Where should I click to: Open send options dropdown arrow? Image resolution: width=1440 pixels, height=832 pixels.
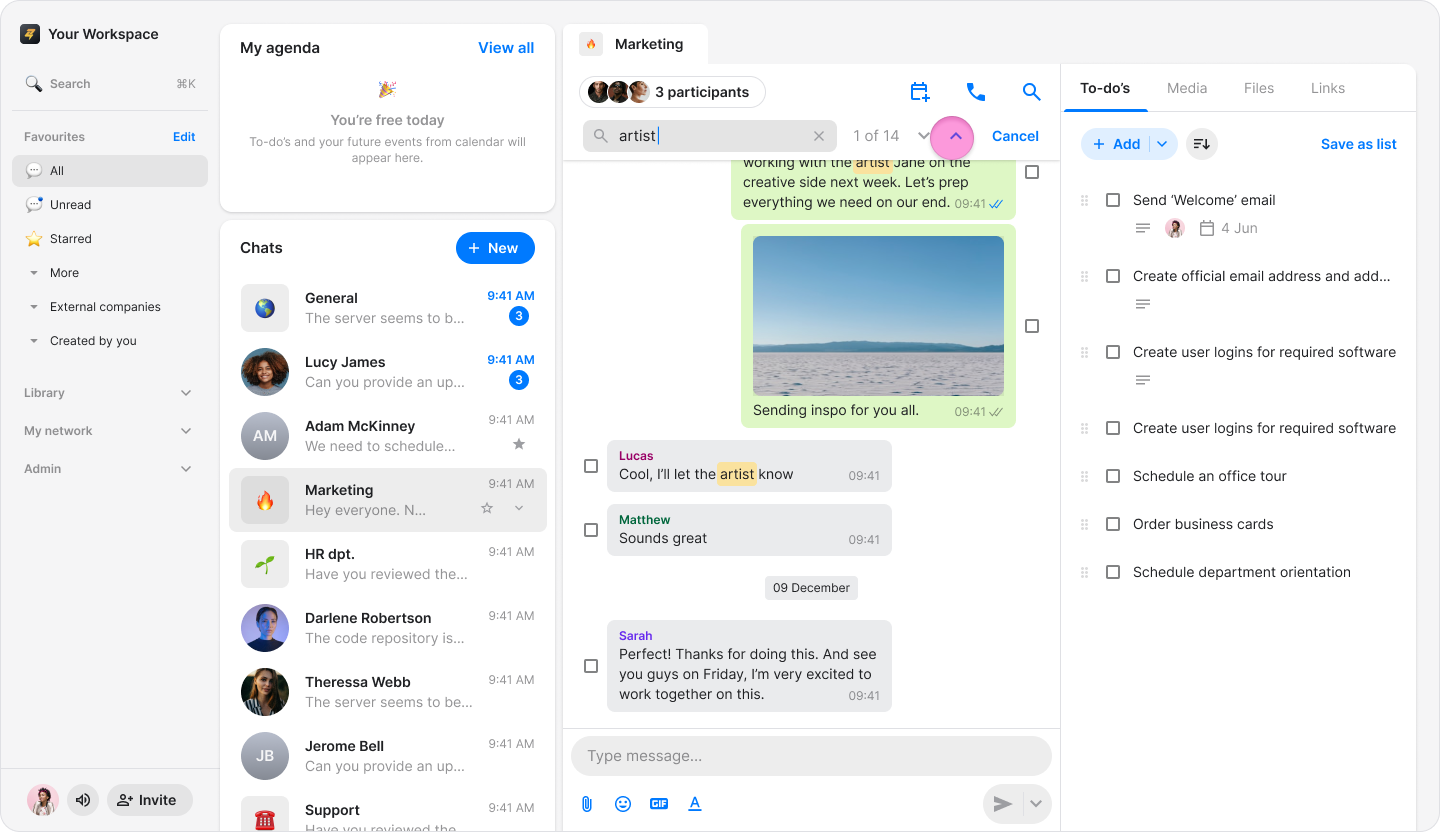[1036, 804]
